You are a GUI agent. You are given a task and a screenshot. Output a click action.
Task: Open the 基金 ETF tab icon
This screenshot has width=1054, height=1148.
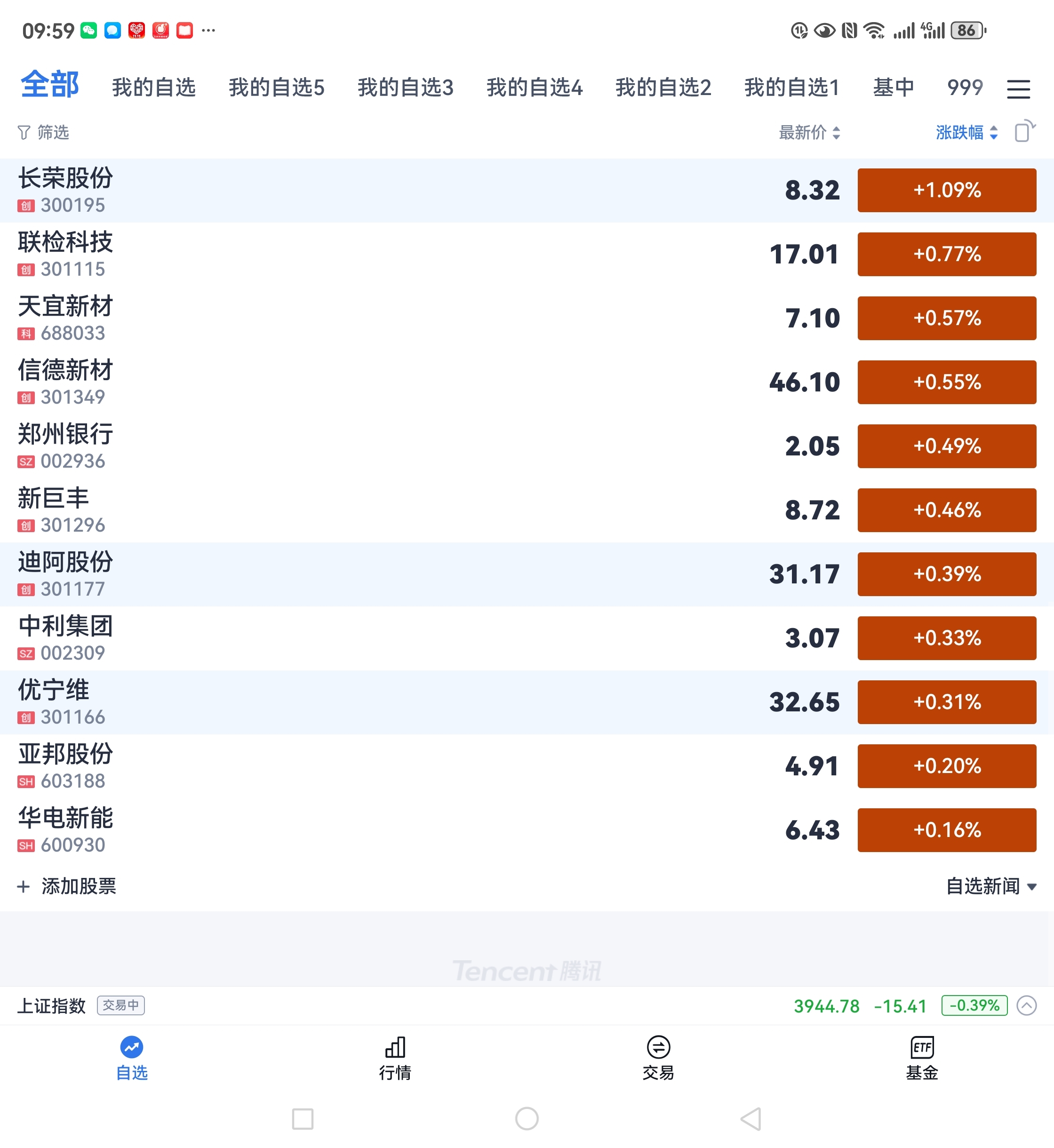[x=922, y=1047]
